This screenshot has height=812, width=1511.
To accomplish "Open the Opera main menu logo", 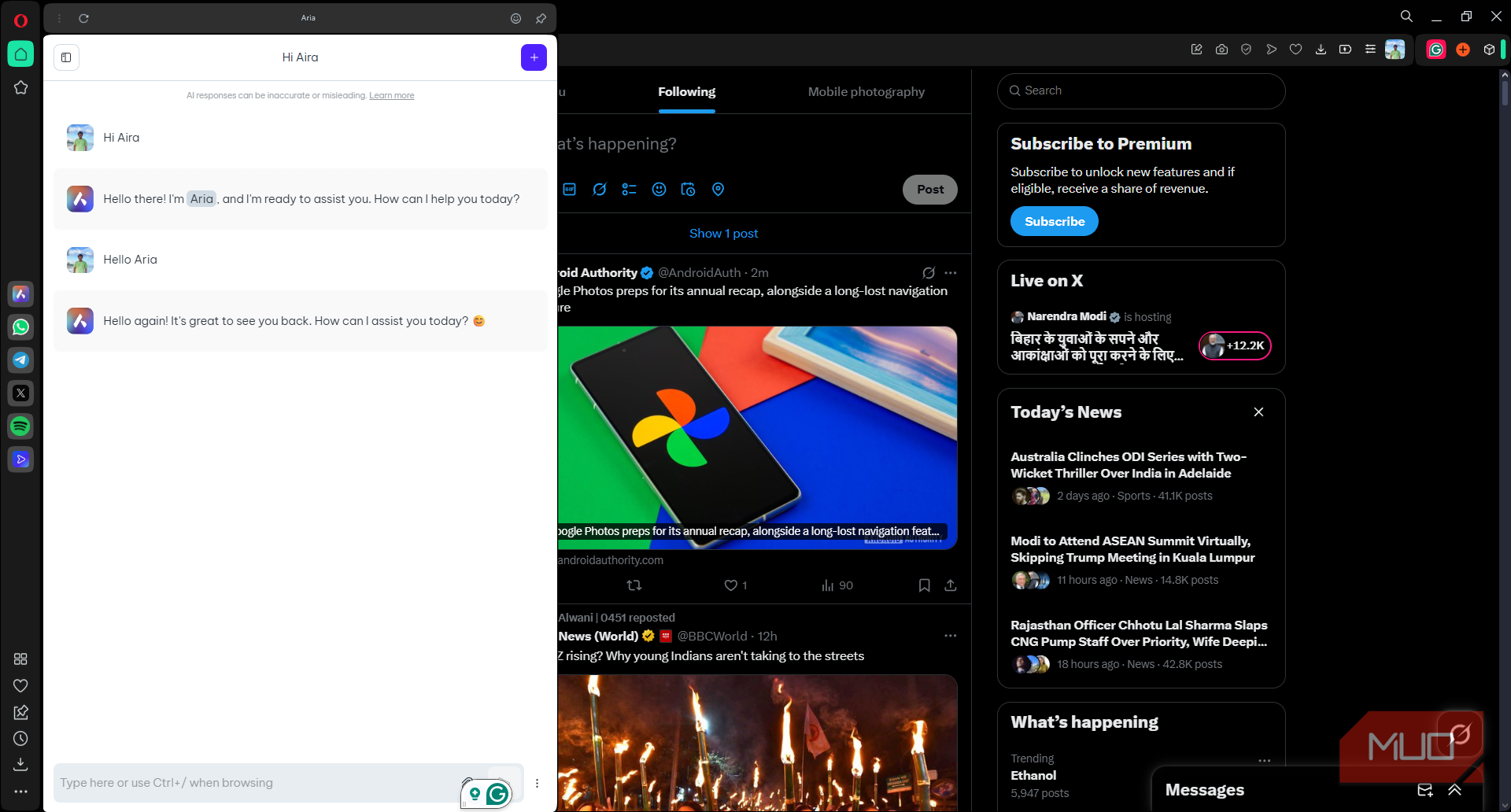I will (x=20, y=20).
